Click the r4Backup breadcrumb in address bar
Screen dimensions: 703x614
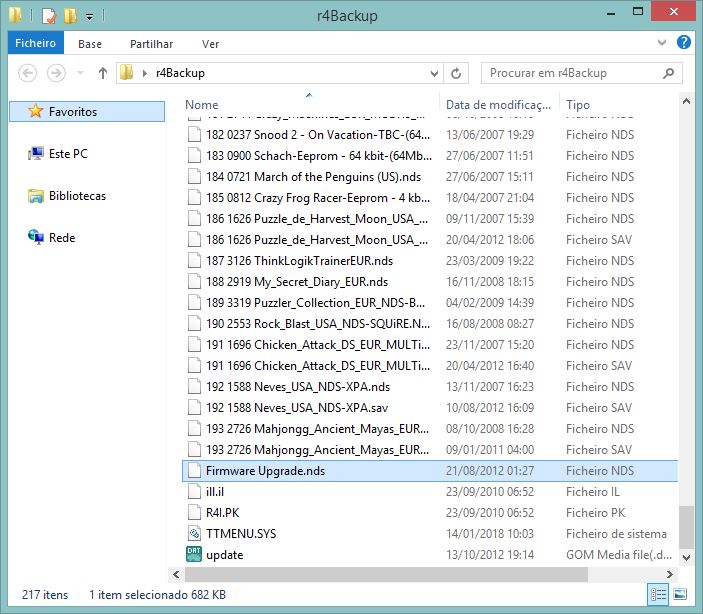point(180,73)
